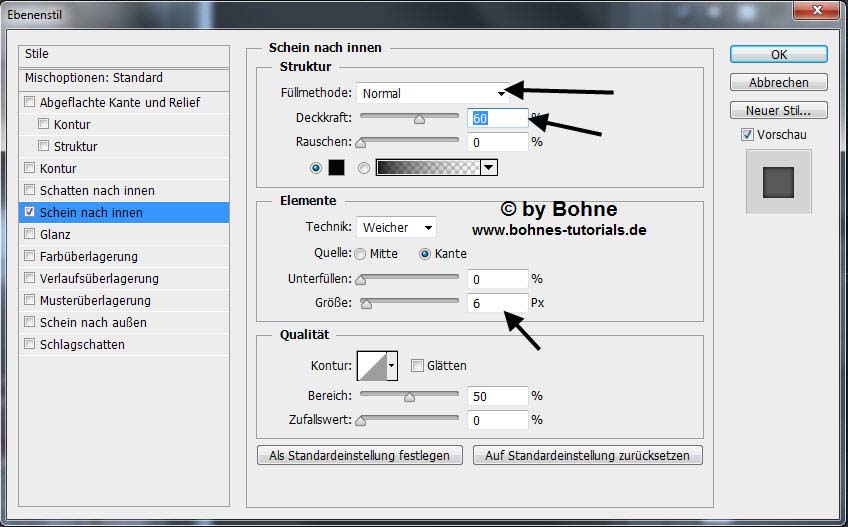This screenshot has height=527, width=848.
Task: Select the gradient color radio button
Action: [x=364, y=168]
